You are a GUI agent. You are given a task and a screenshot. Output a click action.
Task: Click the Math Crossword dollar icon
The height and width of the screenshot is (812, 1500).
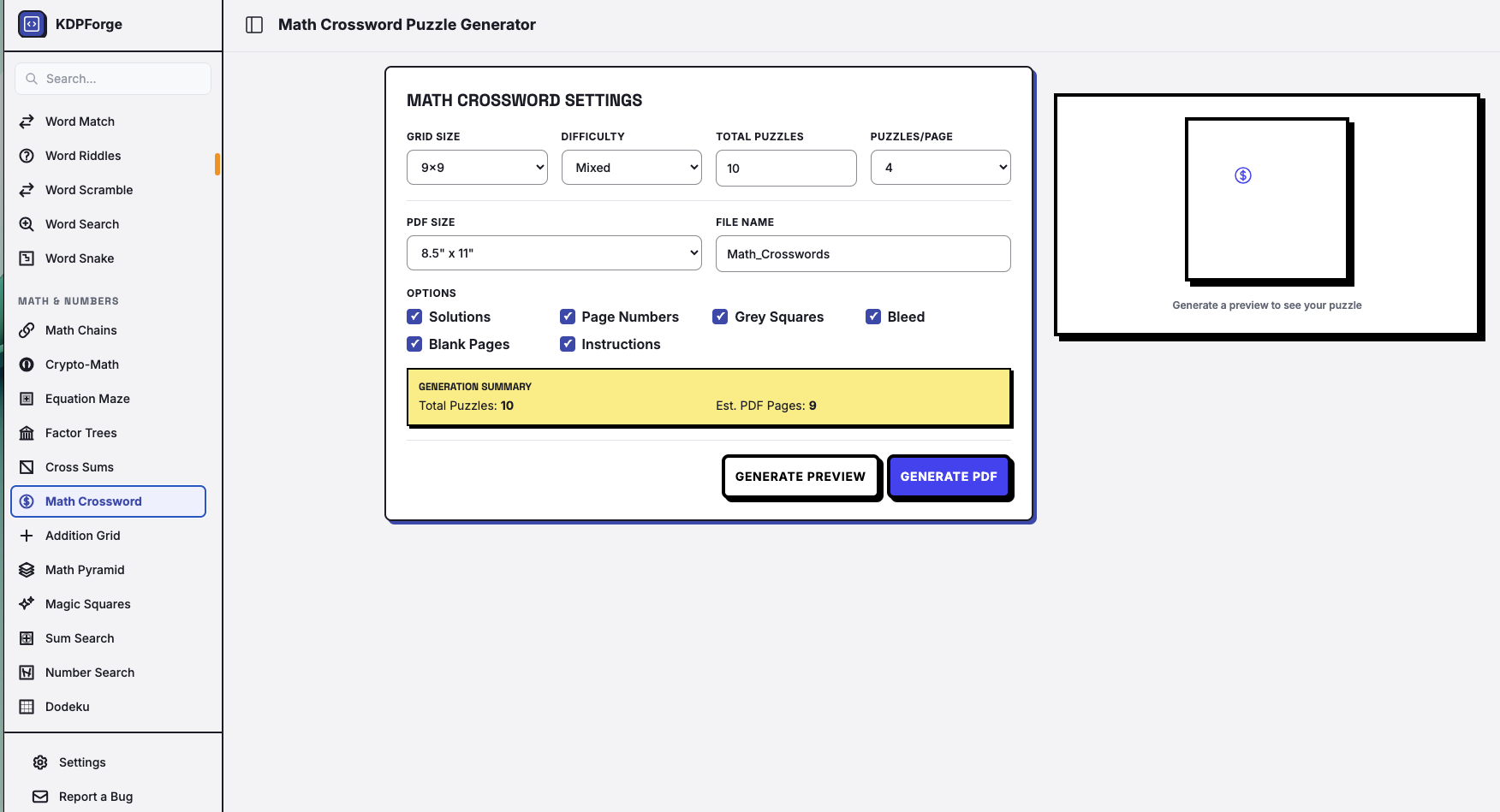tap(27, 501)
